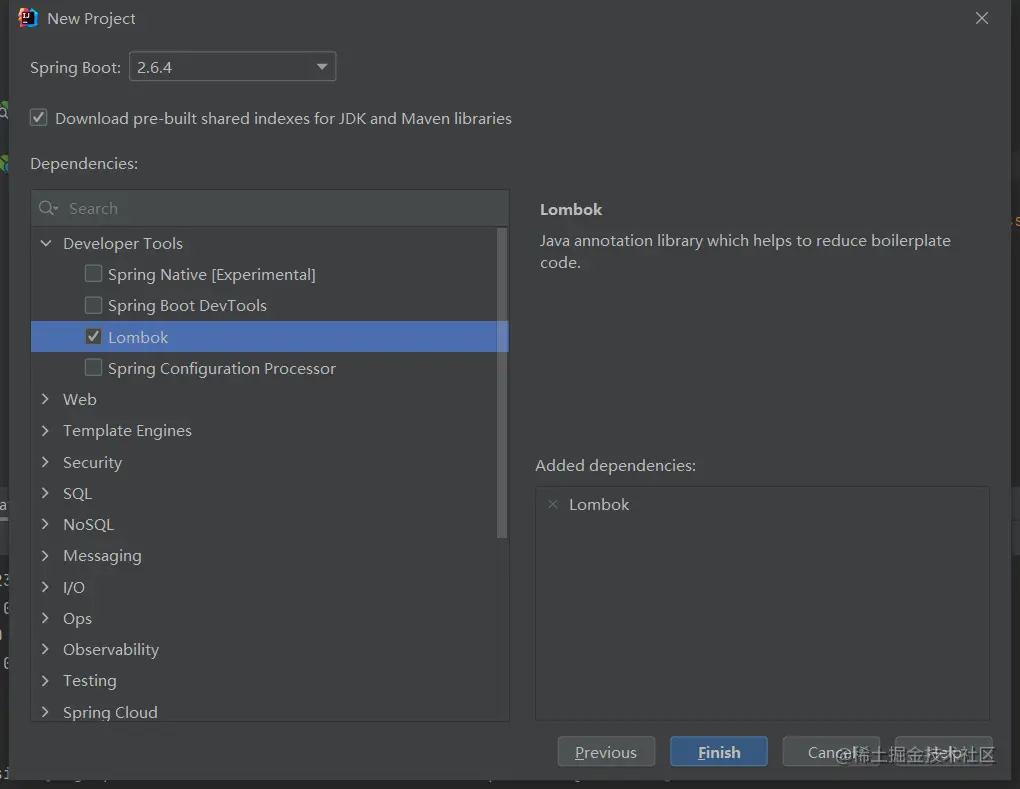Image resolution: width=1020 pixels, height=789 pixels.
Task: Click the Finish button
Action: pos(719,752)
